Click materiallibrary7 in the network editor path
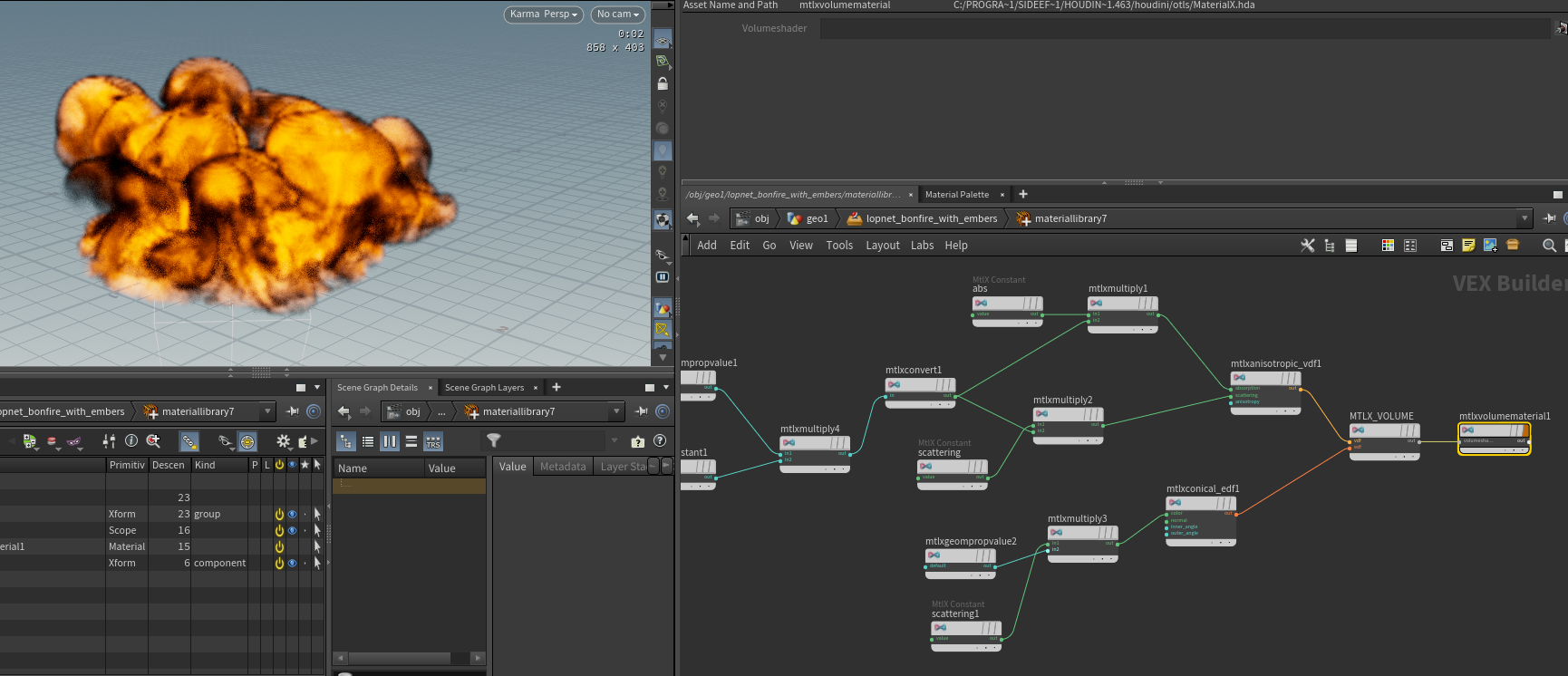 click(1061, 218)
